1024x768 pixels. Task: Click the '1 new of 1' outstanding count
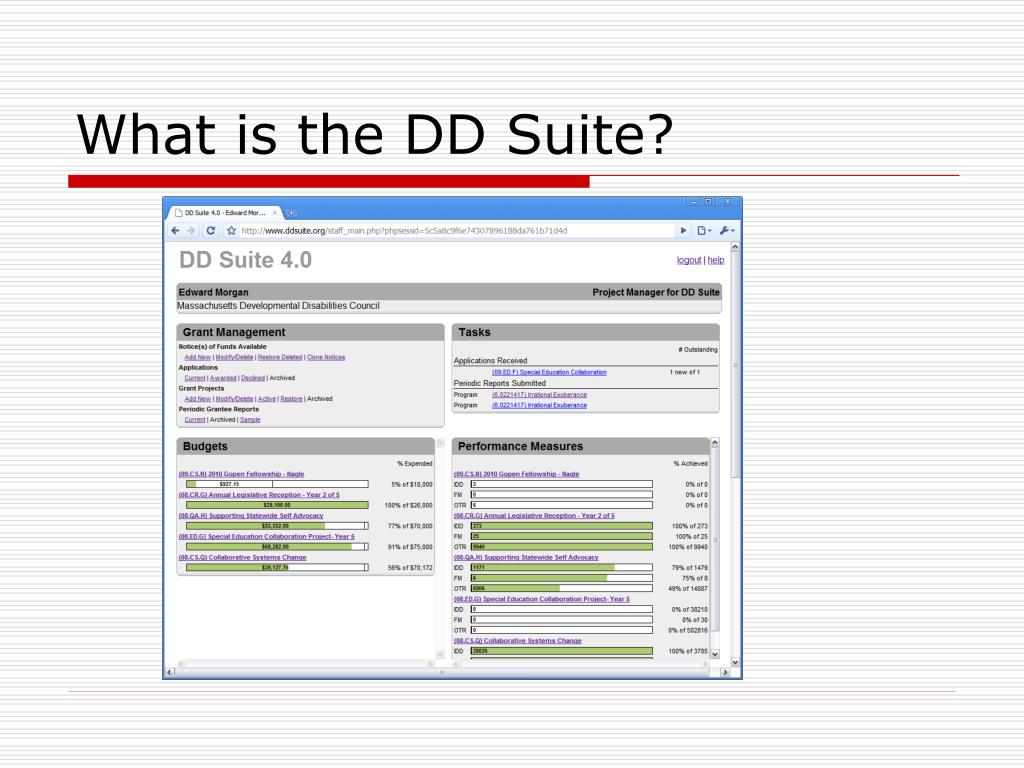(684, 372)
